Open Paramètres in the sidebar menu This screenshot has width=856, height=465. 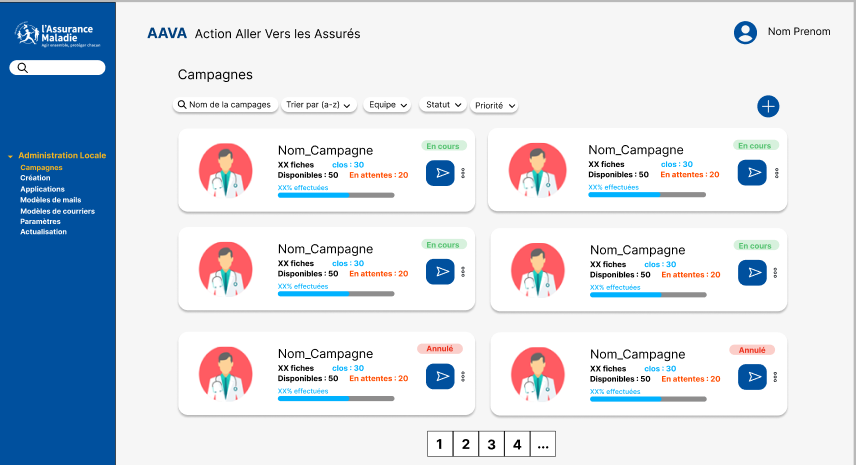click(x=41, y=221)
